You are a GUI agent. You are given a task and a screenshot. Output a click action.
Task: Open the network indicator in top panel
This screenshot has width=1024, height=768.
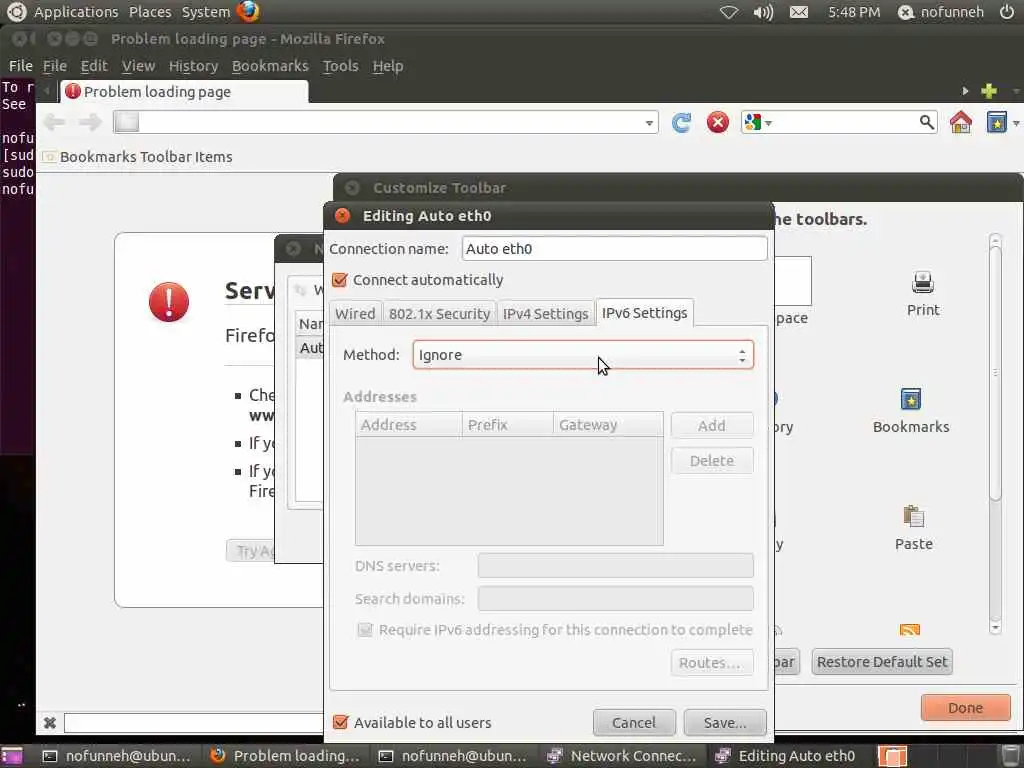click(728, 12)
